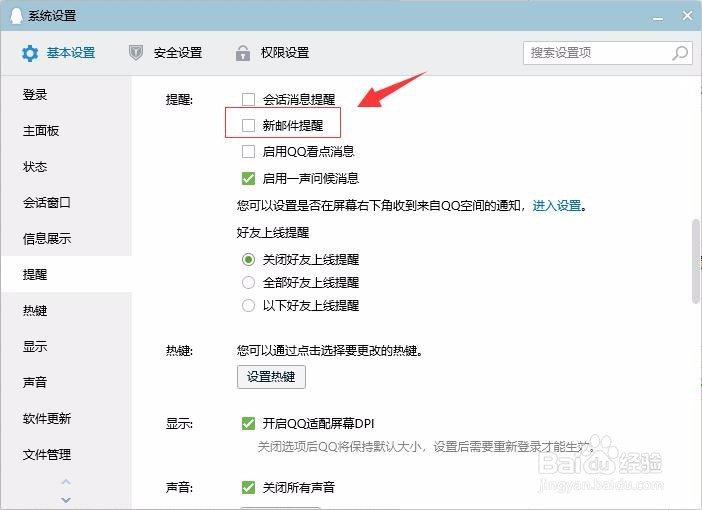Uncheck 启用一声问候消息
The image size is (702, 510).
click(248, 179)
